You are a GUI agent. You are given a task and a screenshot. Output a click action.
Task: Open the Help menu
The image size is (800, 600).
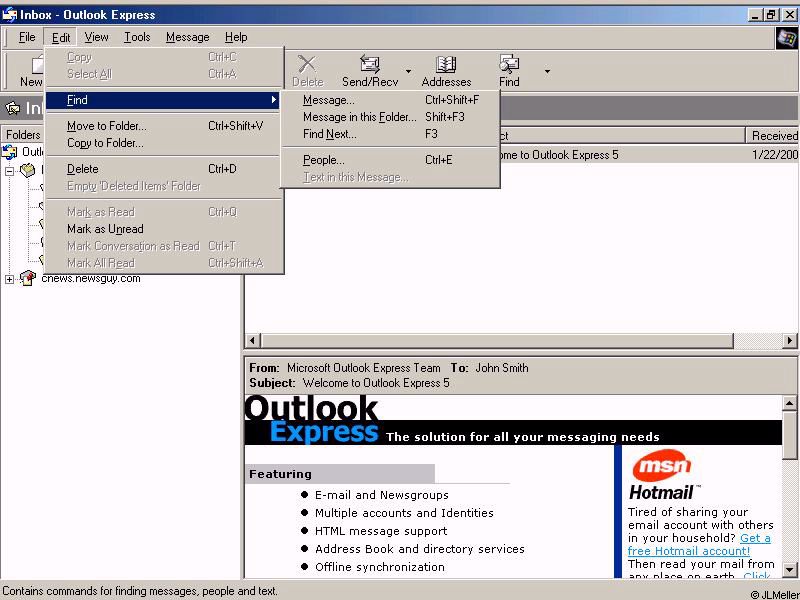tap(236, 37)
